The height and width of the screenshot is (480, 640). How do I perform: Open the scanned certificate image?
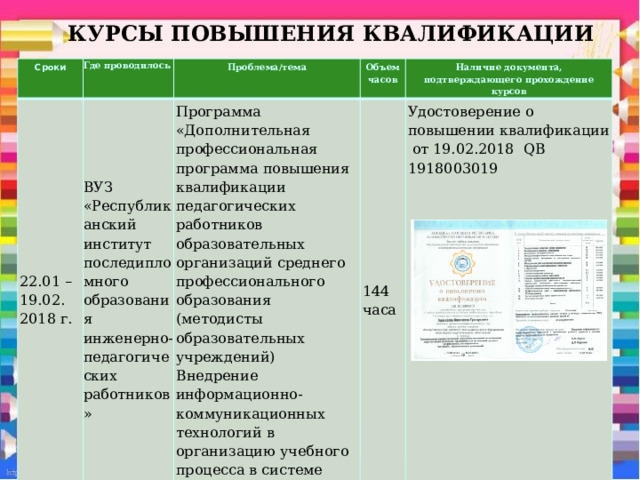[509, 290]
